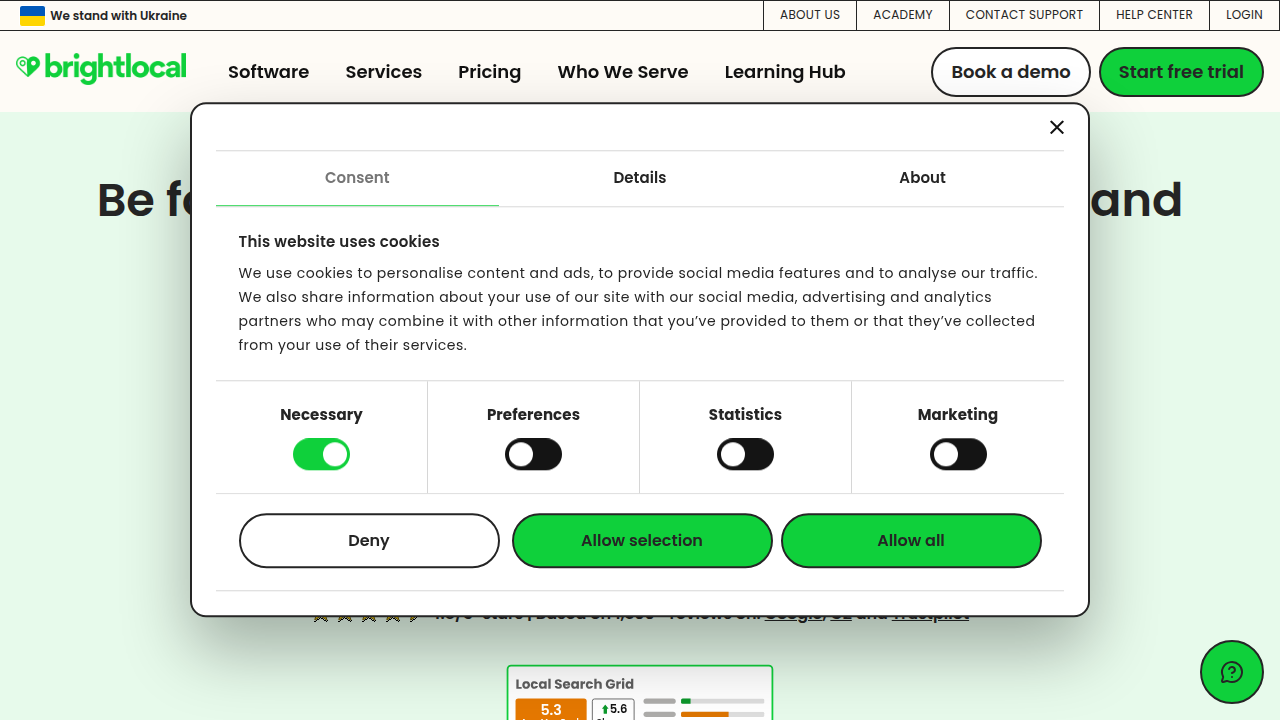Select Pricing in the navigation
This screenshot has height=720, width=1280.
(x=489, y=72)
